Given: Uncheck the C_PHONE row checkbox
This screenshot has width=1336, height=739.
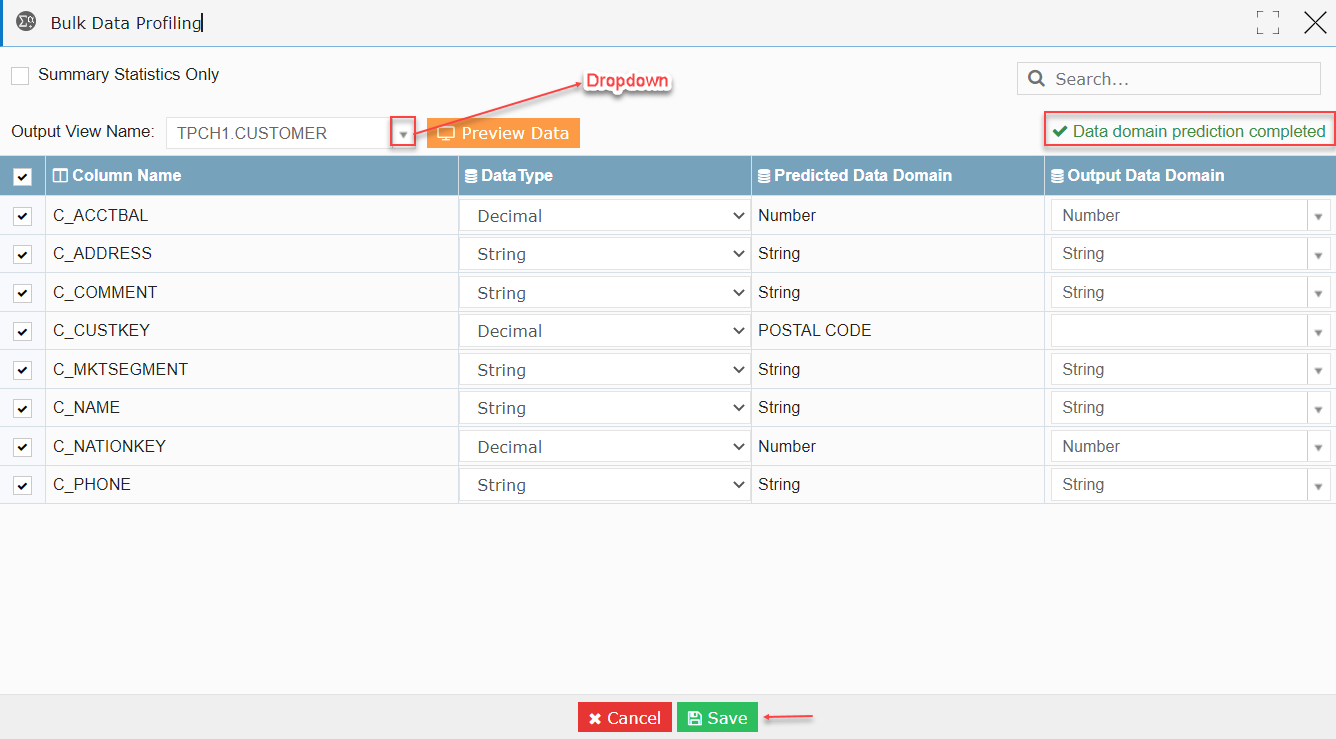Looking at the screenshot, I should 22,484.
